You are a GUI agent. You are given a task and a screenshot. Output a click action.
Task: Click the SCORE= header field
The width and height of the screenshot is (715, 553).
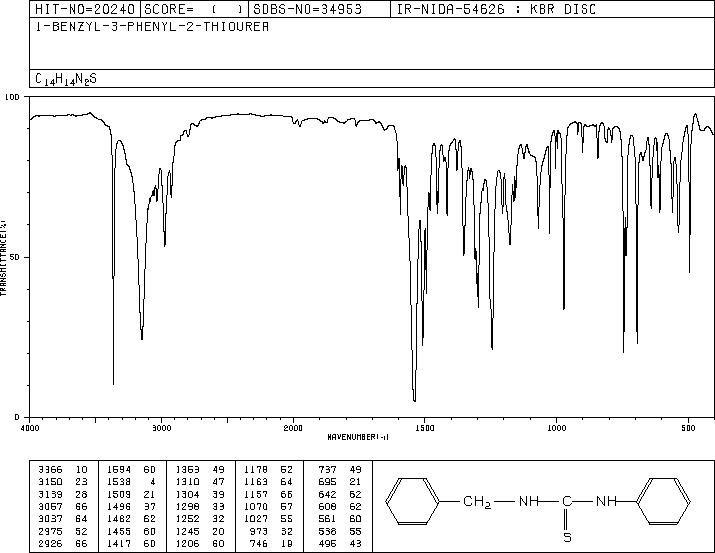tap(194, 9)
